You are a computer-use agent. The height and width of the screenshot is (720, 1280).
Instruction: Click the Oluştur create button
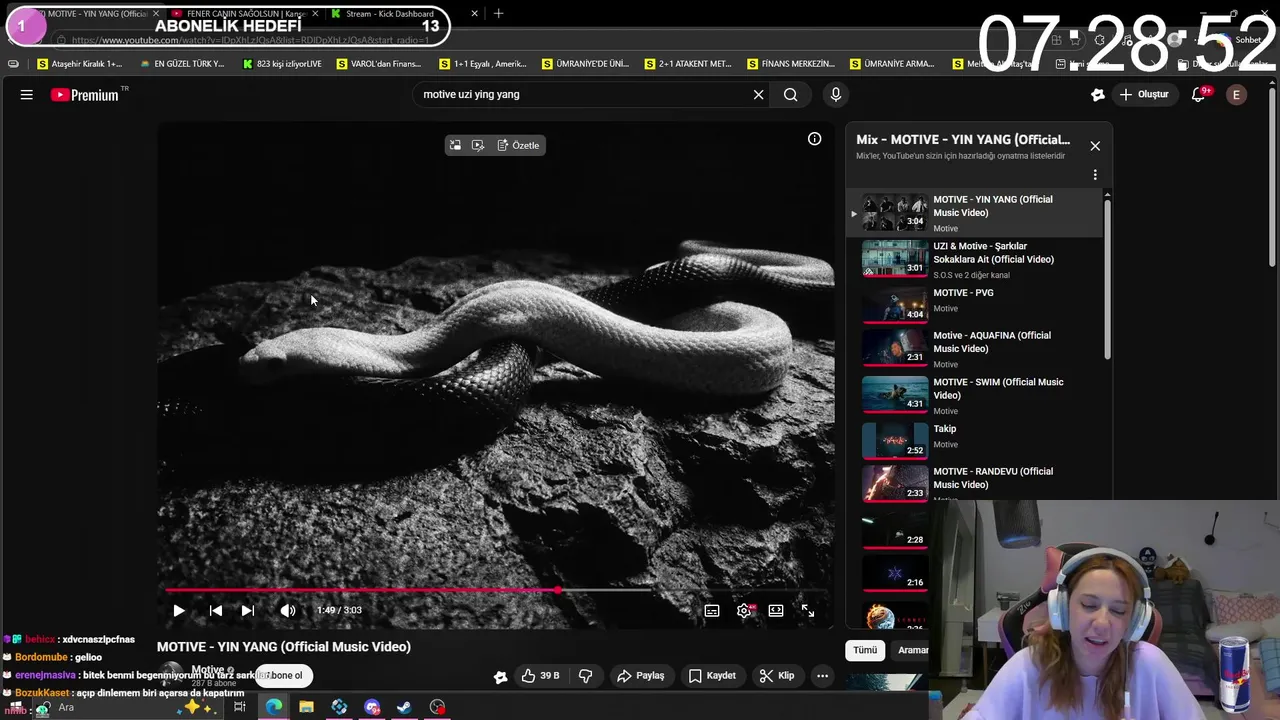[1145, 95]
